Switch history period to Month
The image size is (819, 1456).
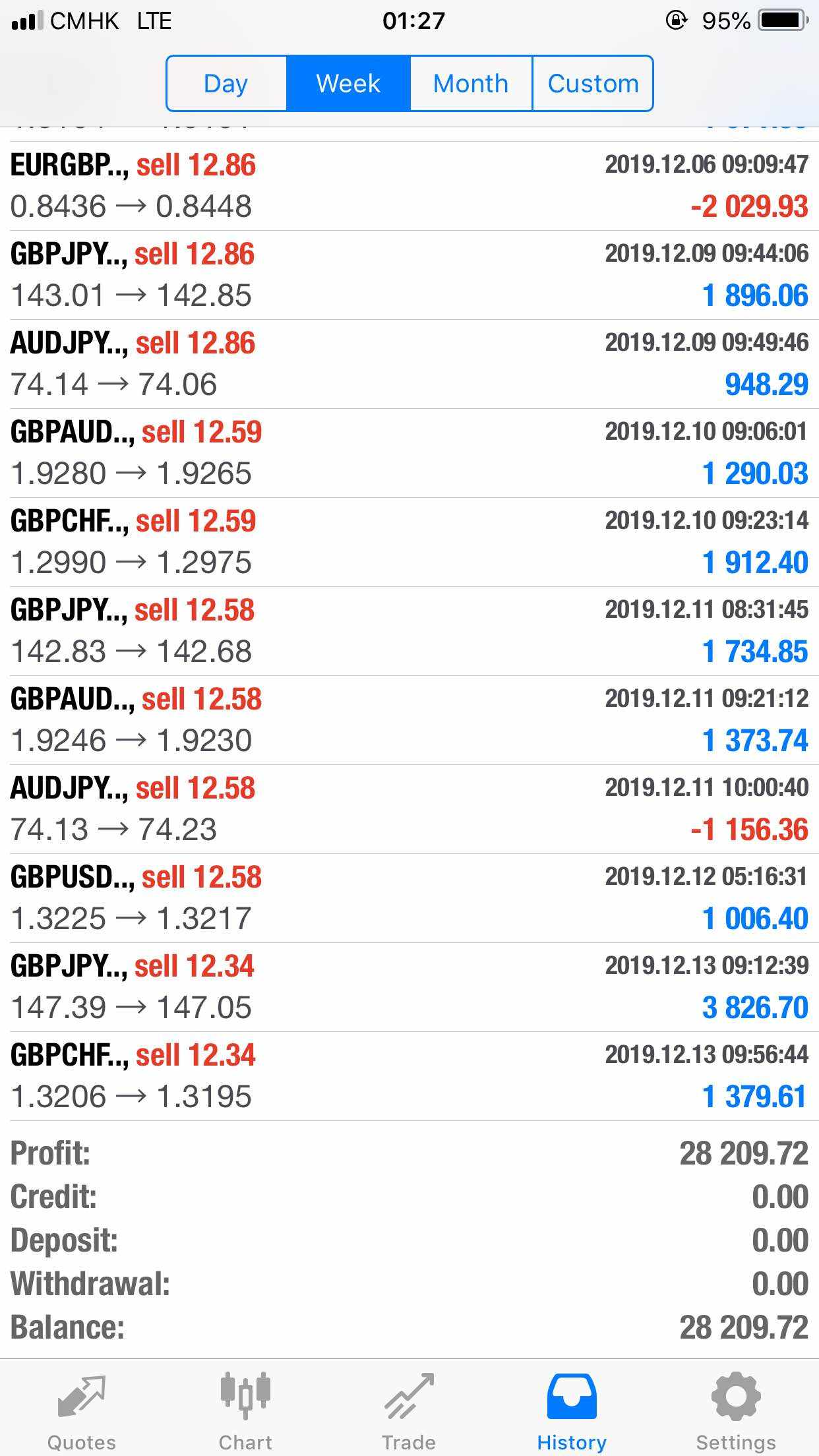coord(471,84)
